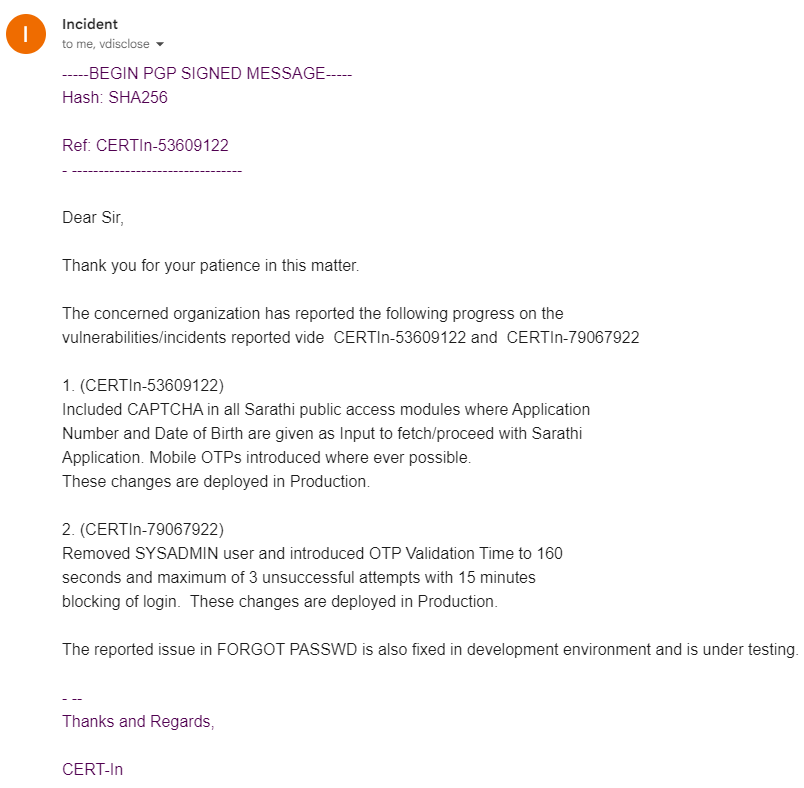804x788 pixels.
Task: Click the "Removed SYSADMIN user" line
Action: pyautogui.click(x=312, y=554)
